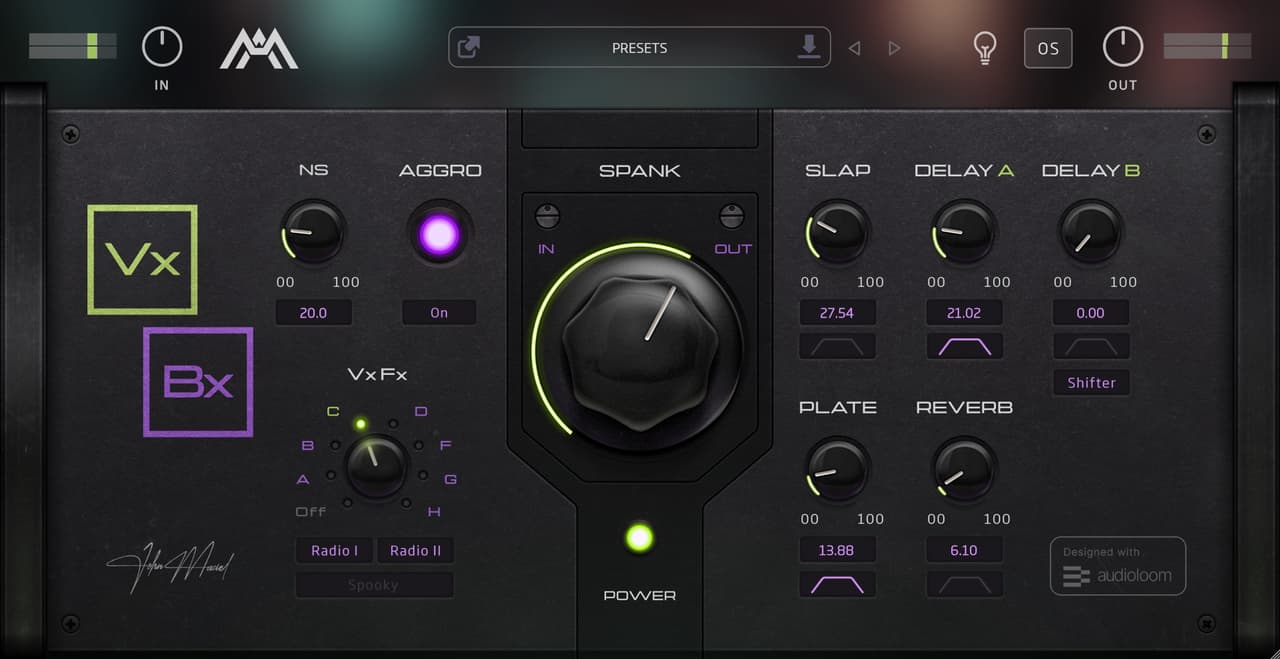Viewport: 1280px width, 659px height.
Task: Select the purple Bx mode box
Action: (198, 382)
